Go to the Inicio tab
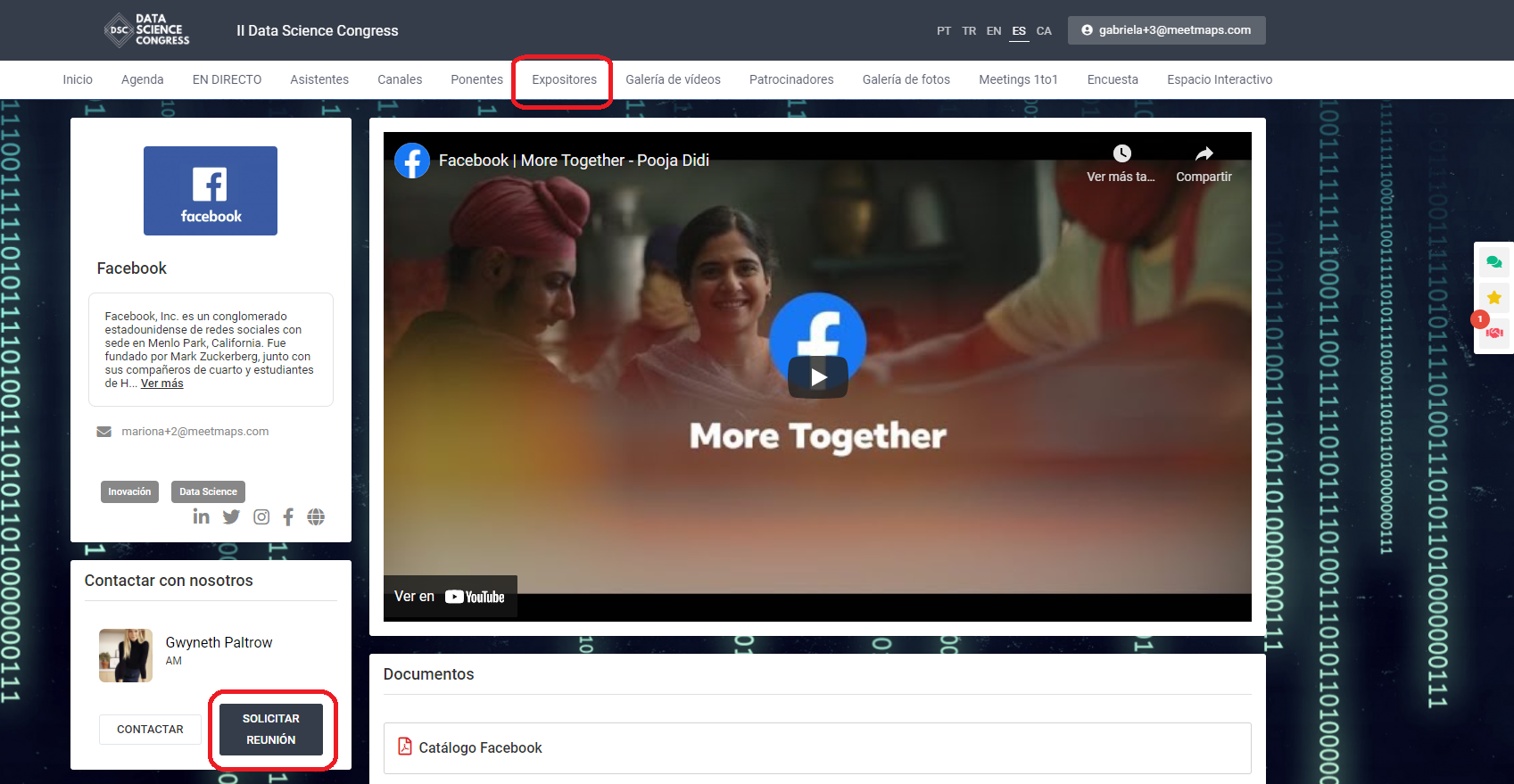Image resolution: width=1514 pixels, height=784 pixels. 78,79
